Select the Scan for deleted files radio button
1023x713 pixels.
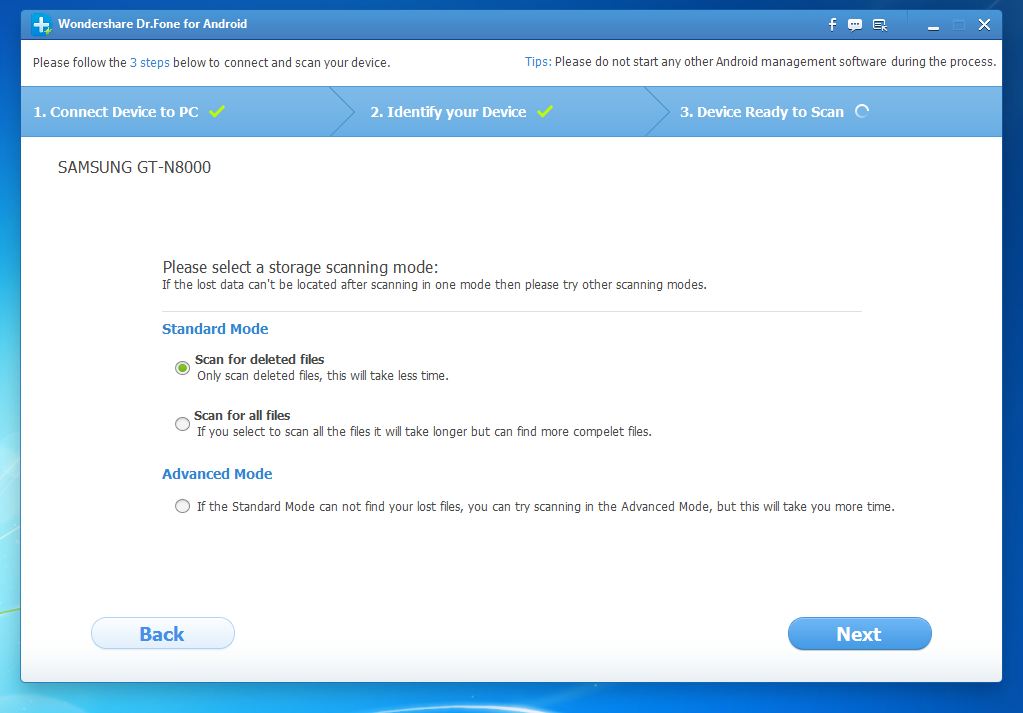183,368
